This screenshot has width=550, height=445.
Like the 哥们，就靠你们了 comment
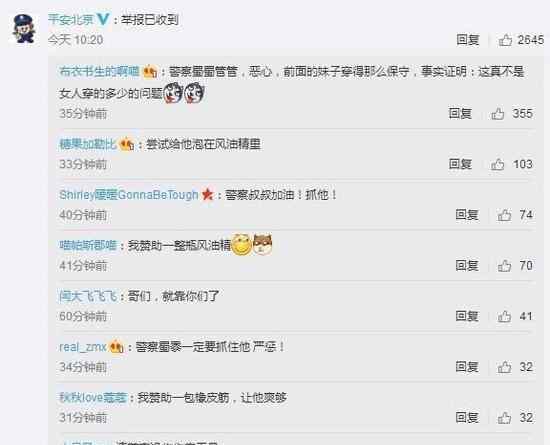(x=504, y=316)
